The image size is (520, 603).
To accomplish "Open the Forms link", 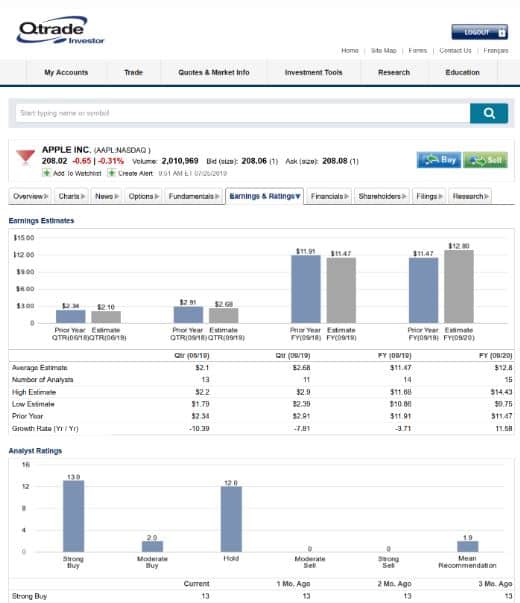I will 418,50.
